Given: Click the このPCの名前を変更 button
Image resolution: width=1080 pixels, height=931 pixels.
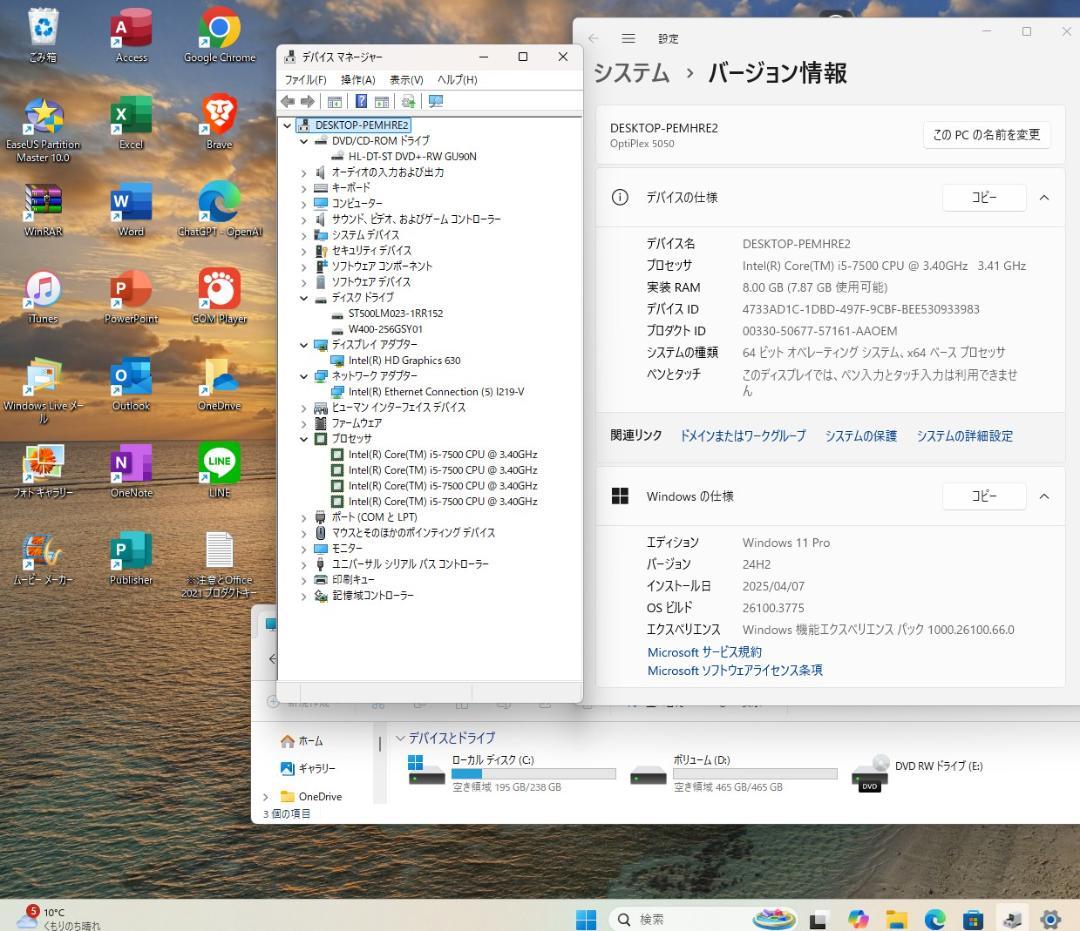Looking at the screenshot, I should (x=983, y=134).
